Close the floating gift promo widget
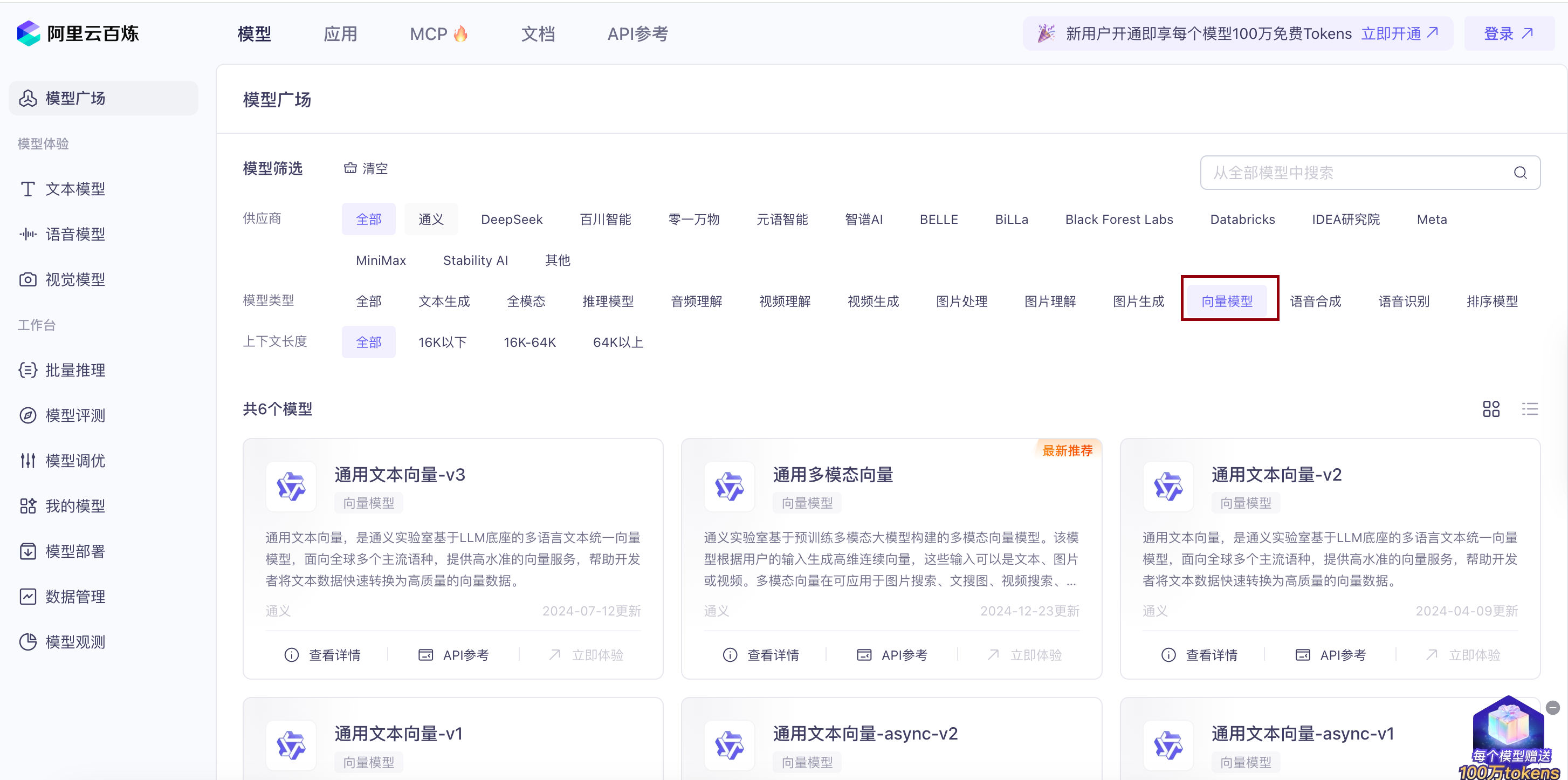Screen dimensions: 1568x780 pyautogui.click(x=1553, y=708)
